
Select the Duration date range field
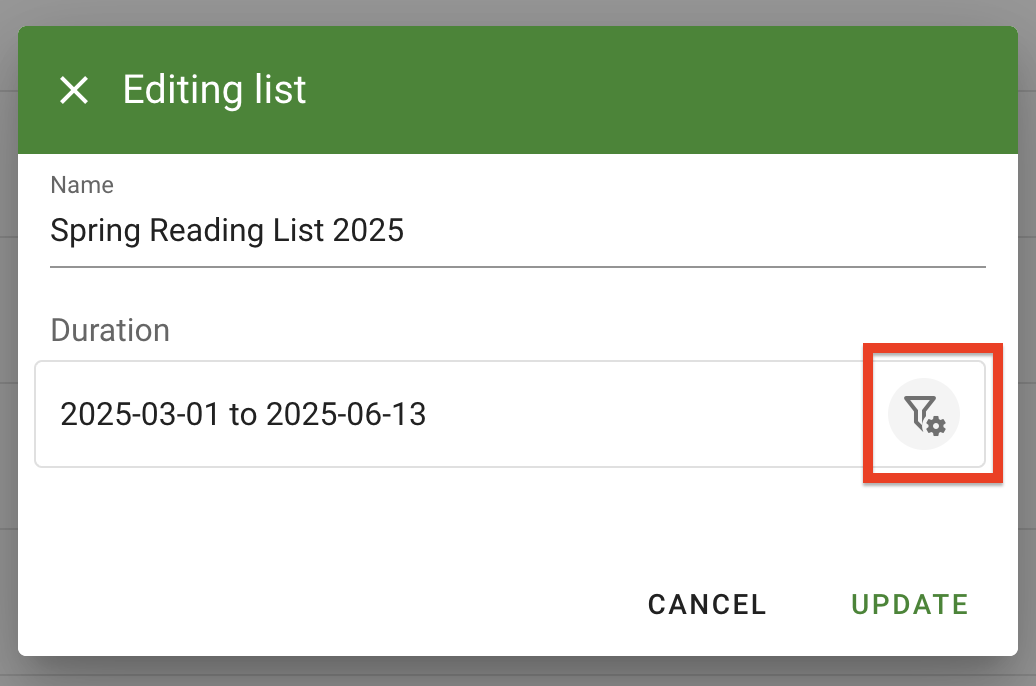tap(450, 414)
